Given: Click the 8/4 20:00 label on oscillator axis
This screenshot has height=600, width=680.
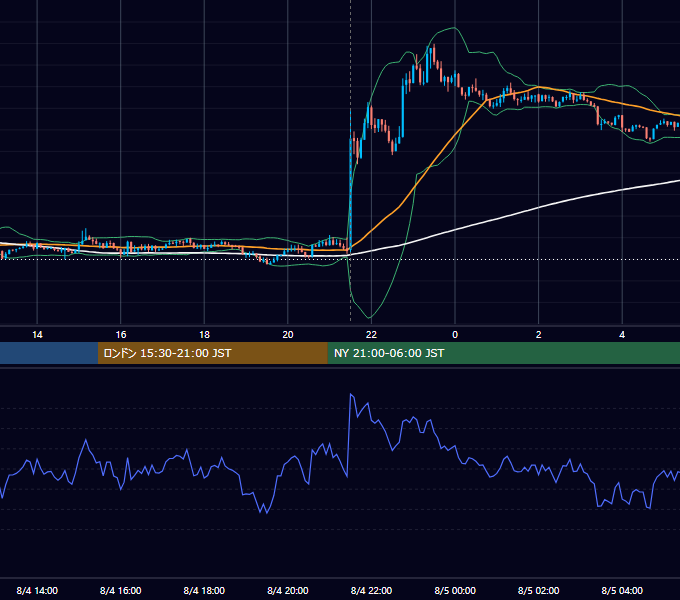Looking at the screenshot, I should (x=288, y=590).
